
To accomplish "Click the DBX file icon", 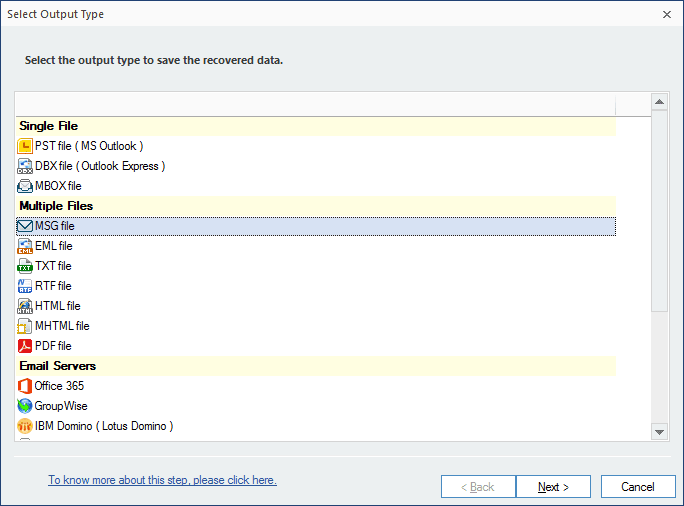I will pos(25,166).
